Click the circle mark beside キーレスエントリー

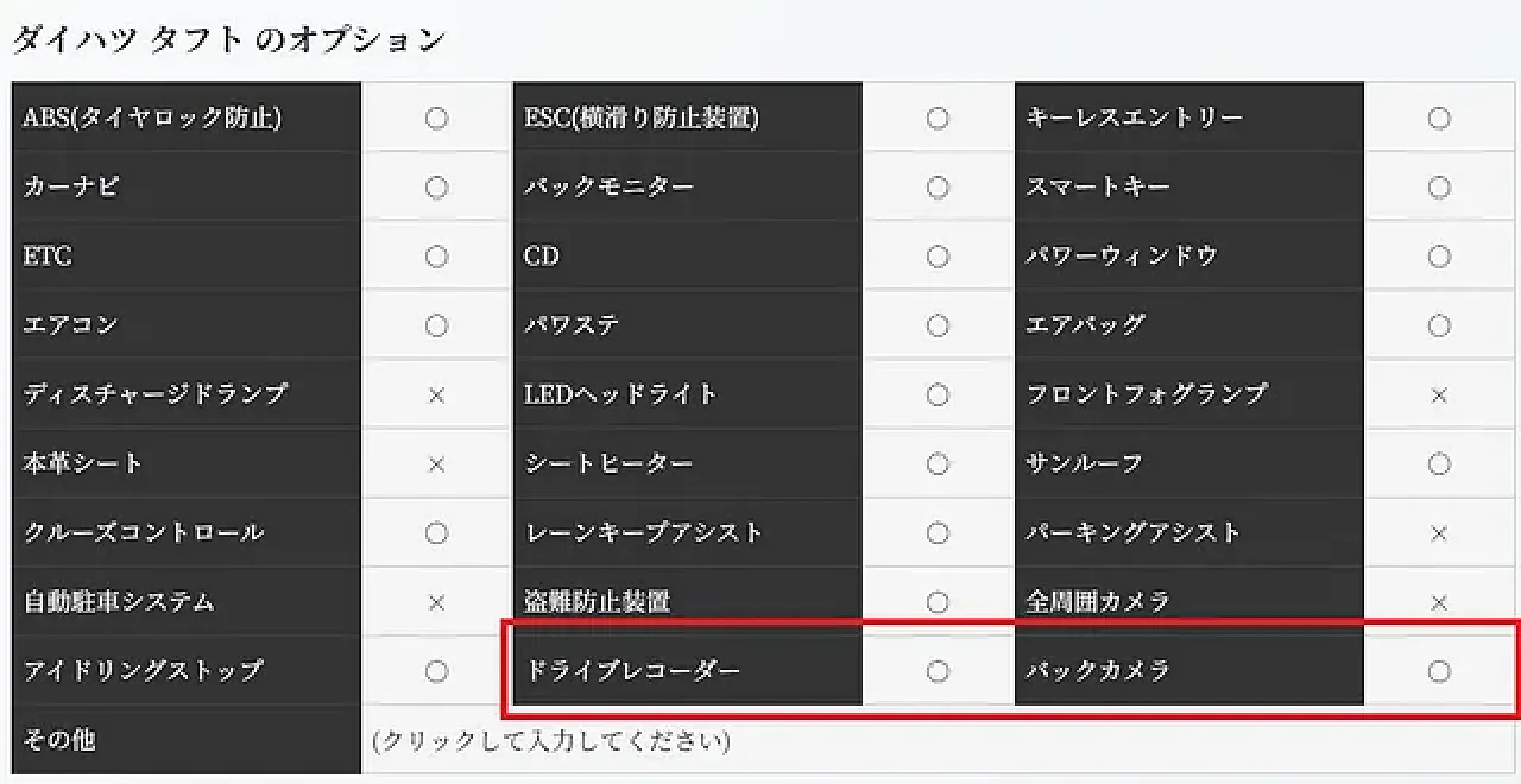[x=1439, y=118]
